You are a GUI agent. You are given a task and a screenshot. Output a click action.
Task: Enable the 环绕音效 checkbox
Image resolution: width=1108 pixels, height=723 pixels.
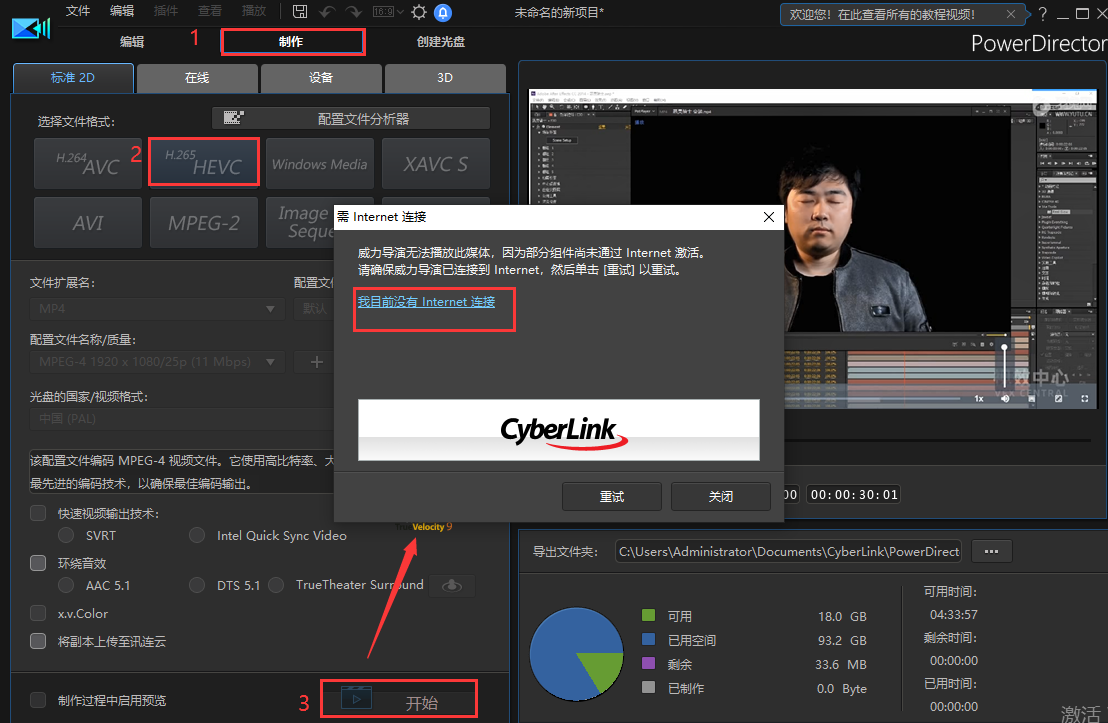(x=38, y=563)
